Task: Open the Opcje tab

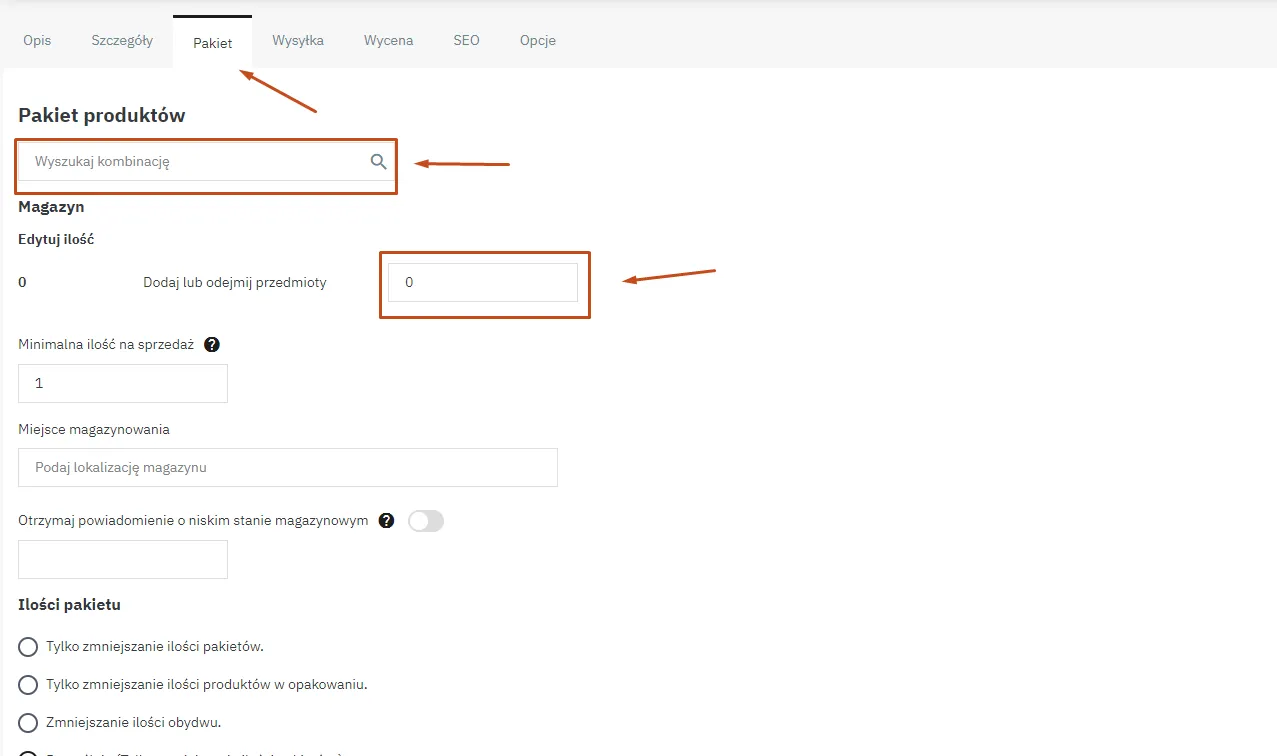Action: pyautogui.click(x=537, y=41)
